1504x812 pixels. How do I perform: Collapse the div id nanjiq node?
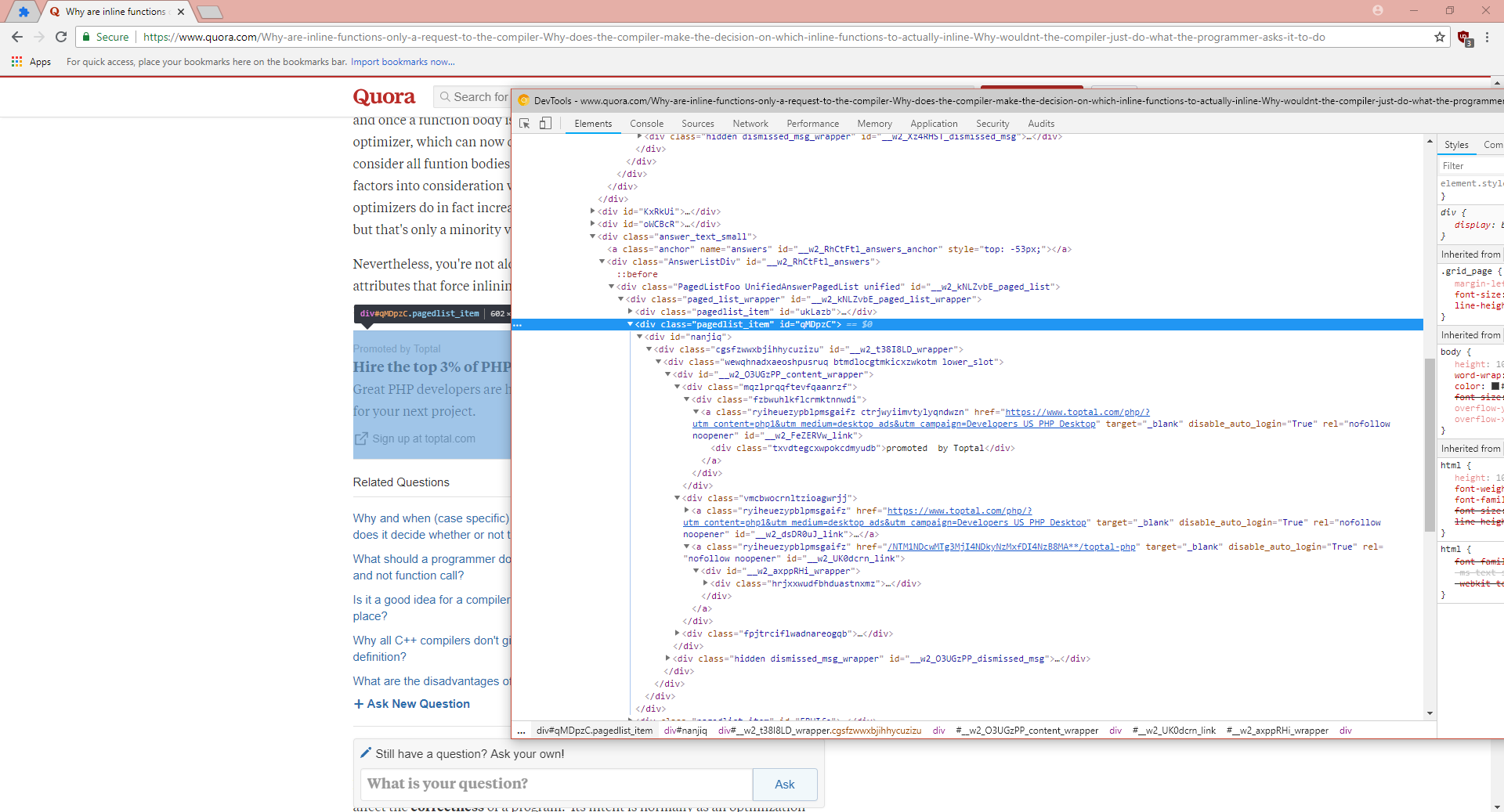[639, 337]
